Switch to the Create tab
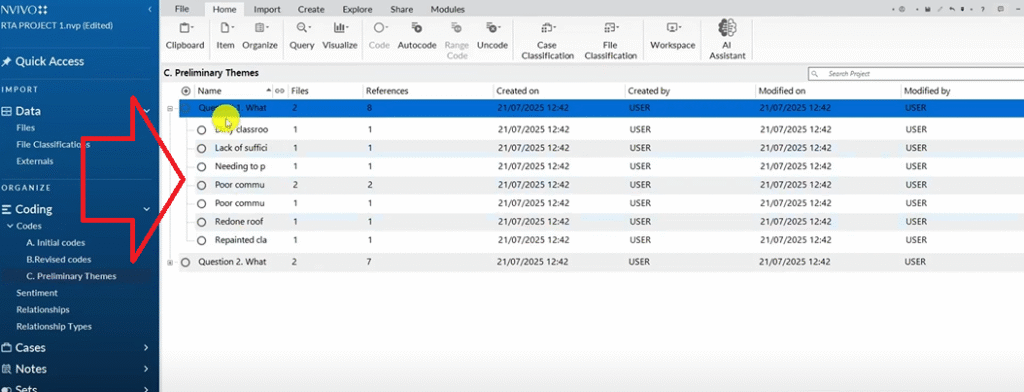The image size is (1024, 392). 312,9
